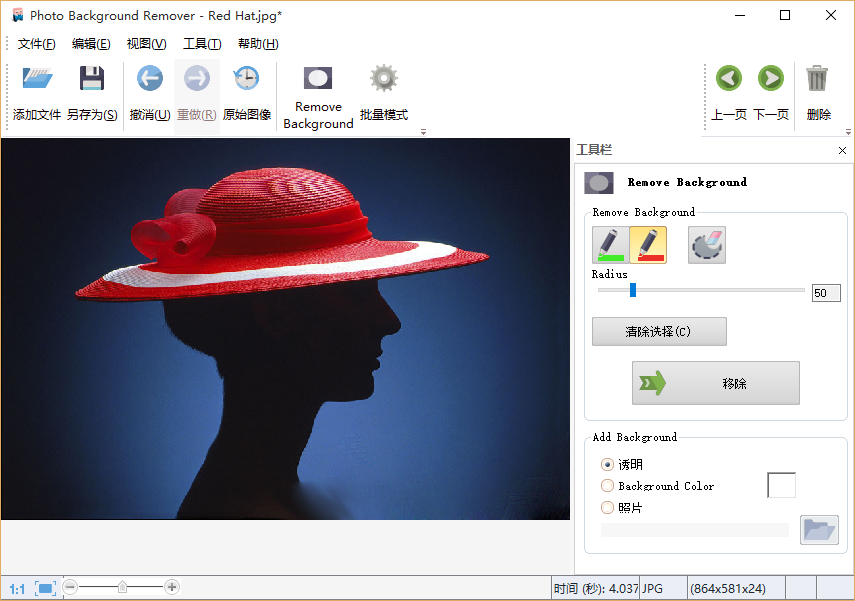Select the eraser tool in Remove Background panel
The width and height of the screenshot is (855, 601).
click(x=707, y=244)
